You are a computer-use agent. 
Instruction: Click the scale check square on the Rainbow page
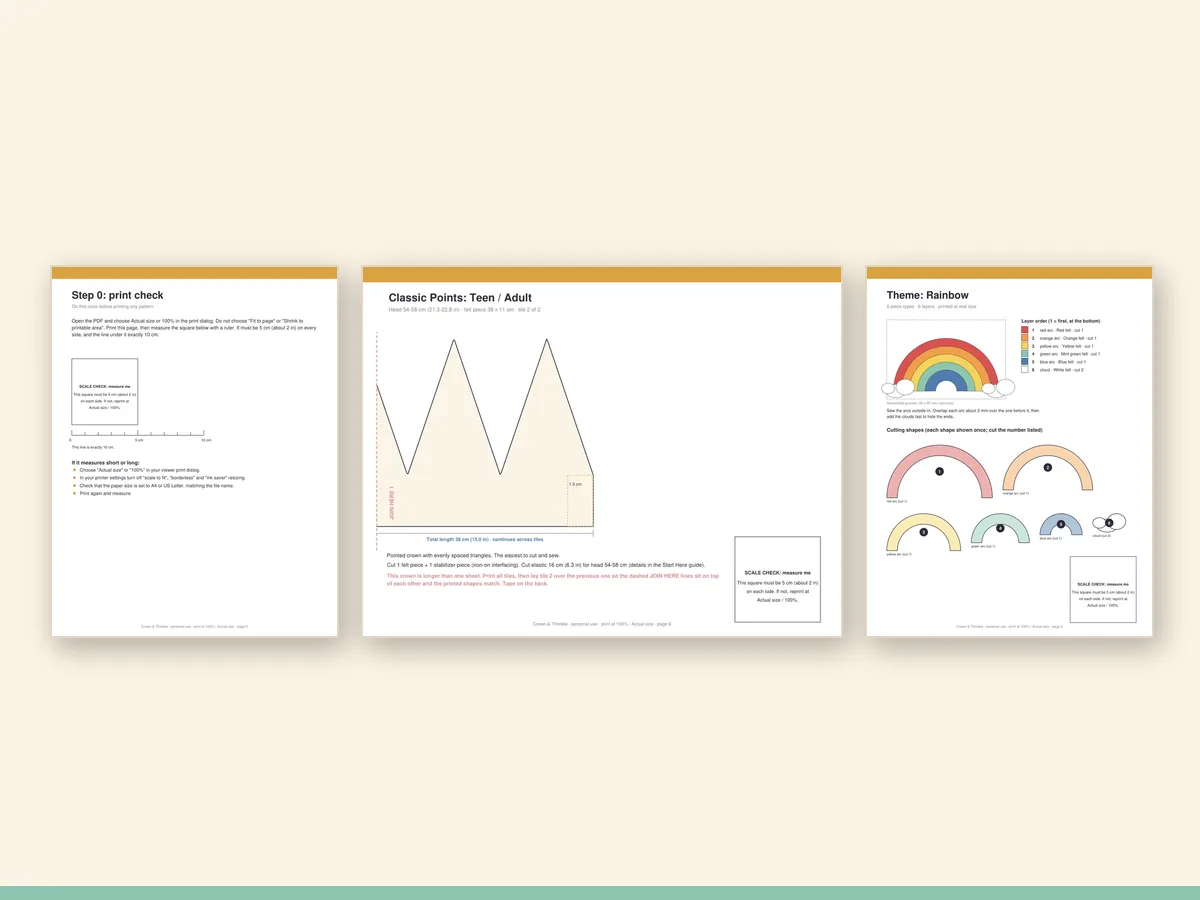(1103, 590)
